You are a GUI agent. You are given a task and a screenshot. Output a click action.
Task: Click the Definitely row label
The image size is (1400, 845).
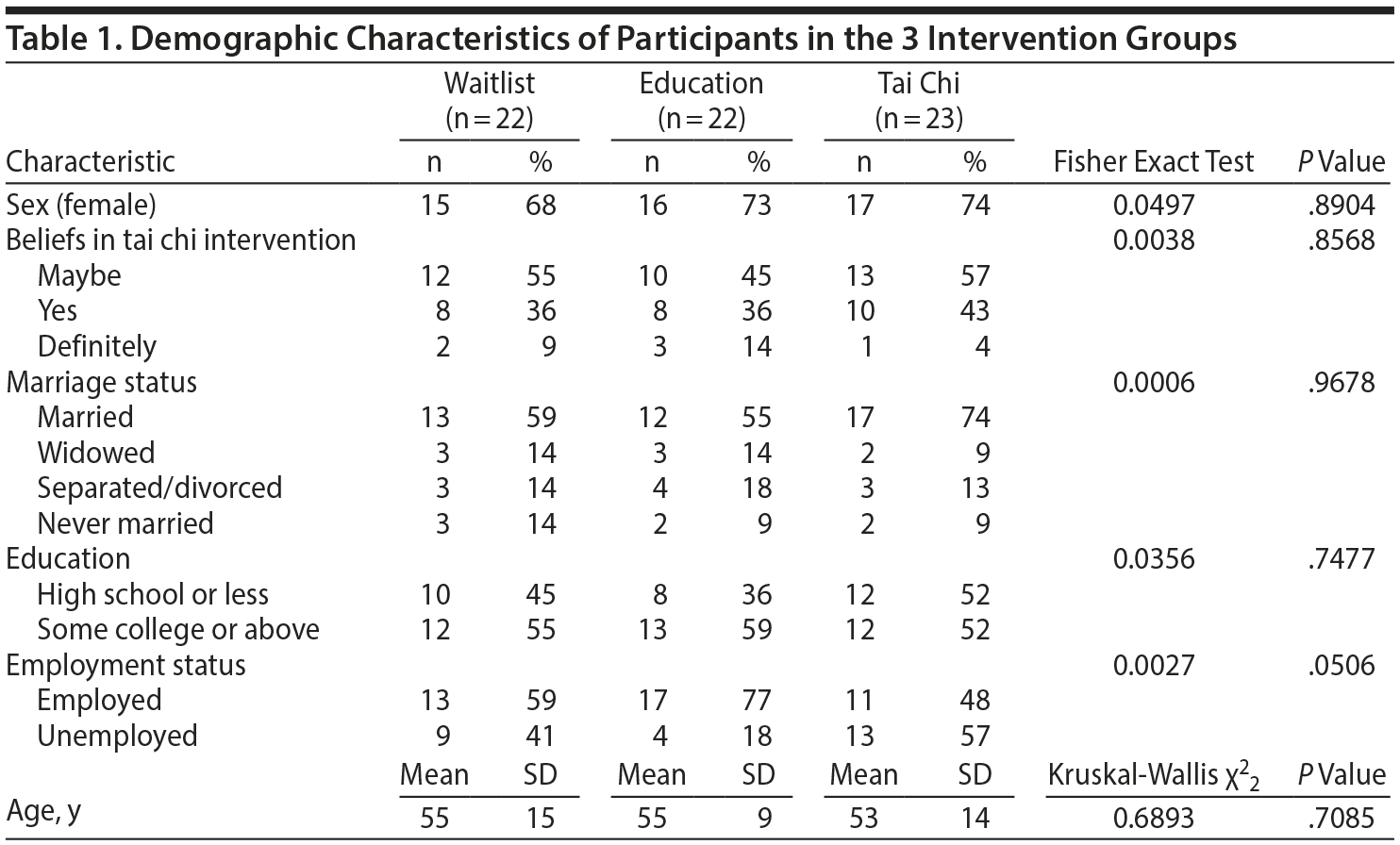pyautogui.click(x=96, y=346)
